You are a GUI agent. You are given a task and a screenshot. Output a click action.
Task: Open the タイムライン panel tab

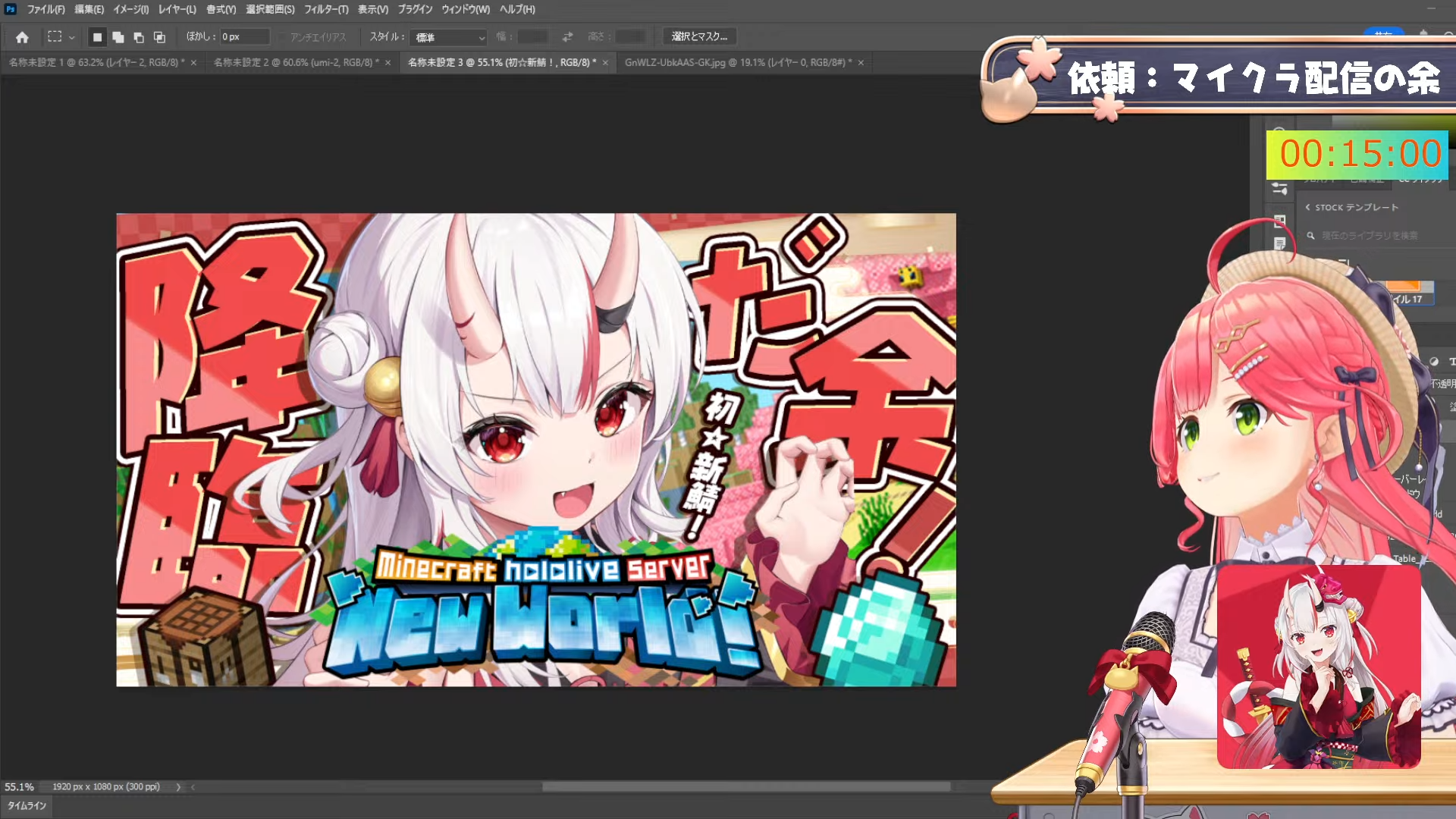point(27,805)
